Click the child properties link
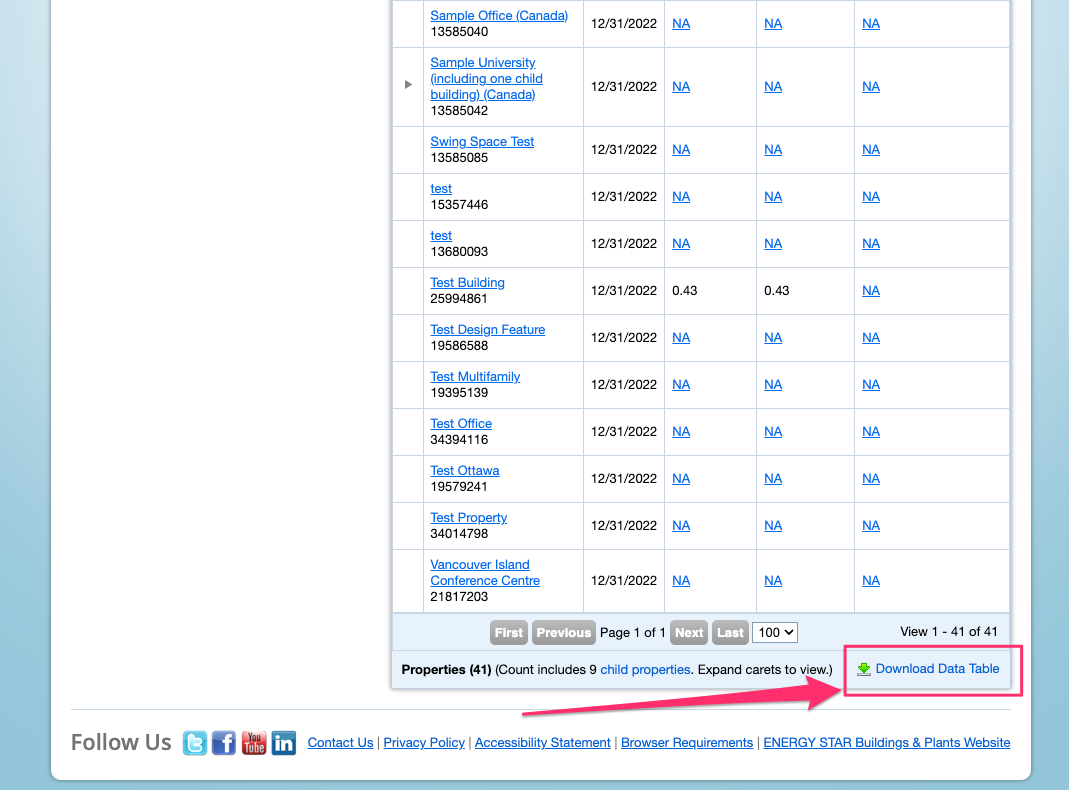The image size is (1069, 790). point(645,669)
